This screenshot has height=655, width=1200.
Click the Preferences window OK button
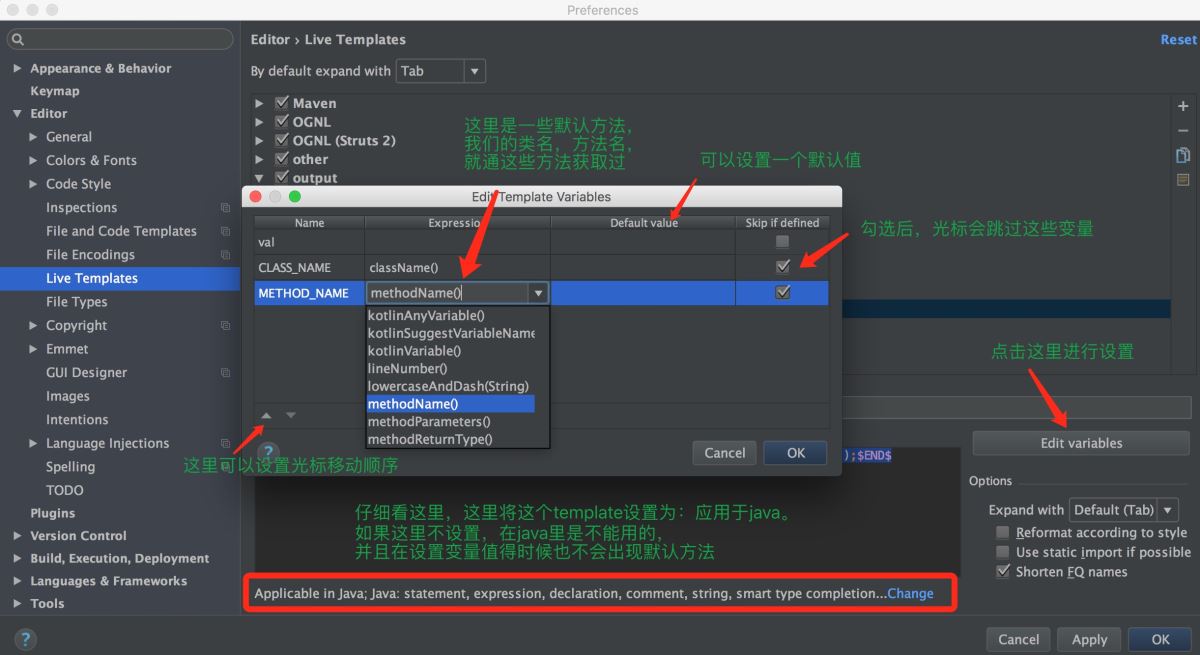(1160, 640)
